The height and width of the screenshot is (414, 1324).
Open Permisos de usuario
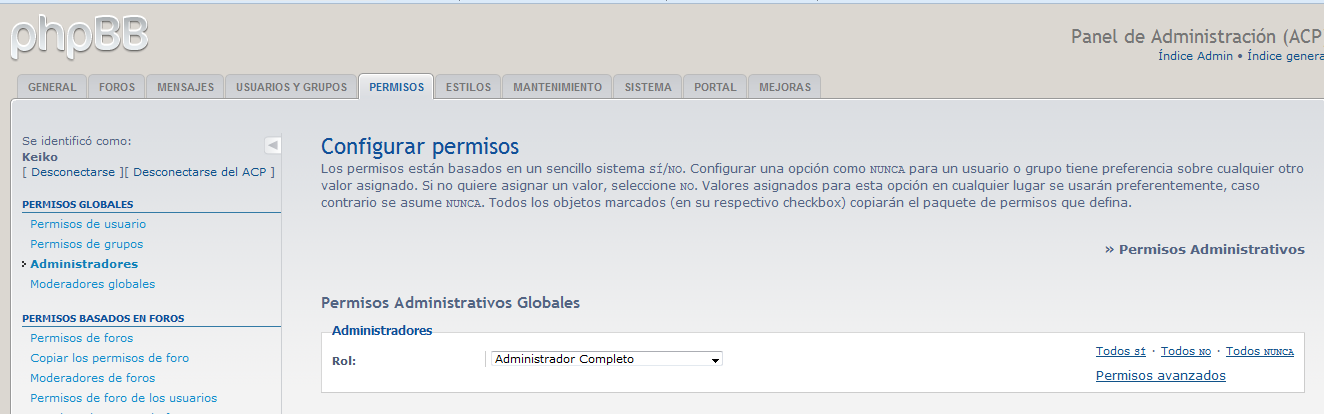point(88,224)
